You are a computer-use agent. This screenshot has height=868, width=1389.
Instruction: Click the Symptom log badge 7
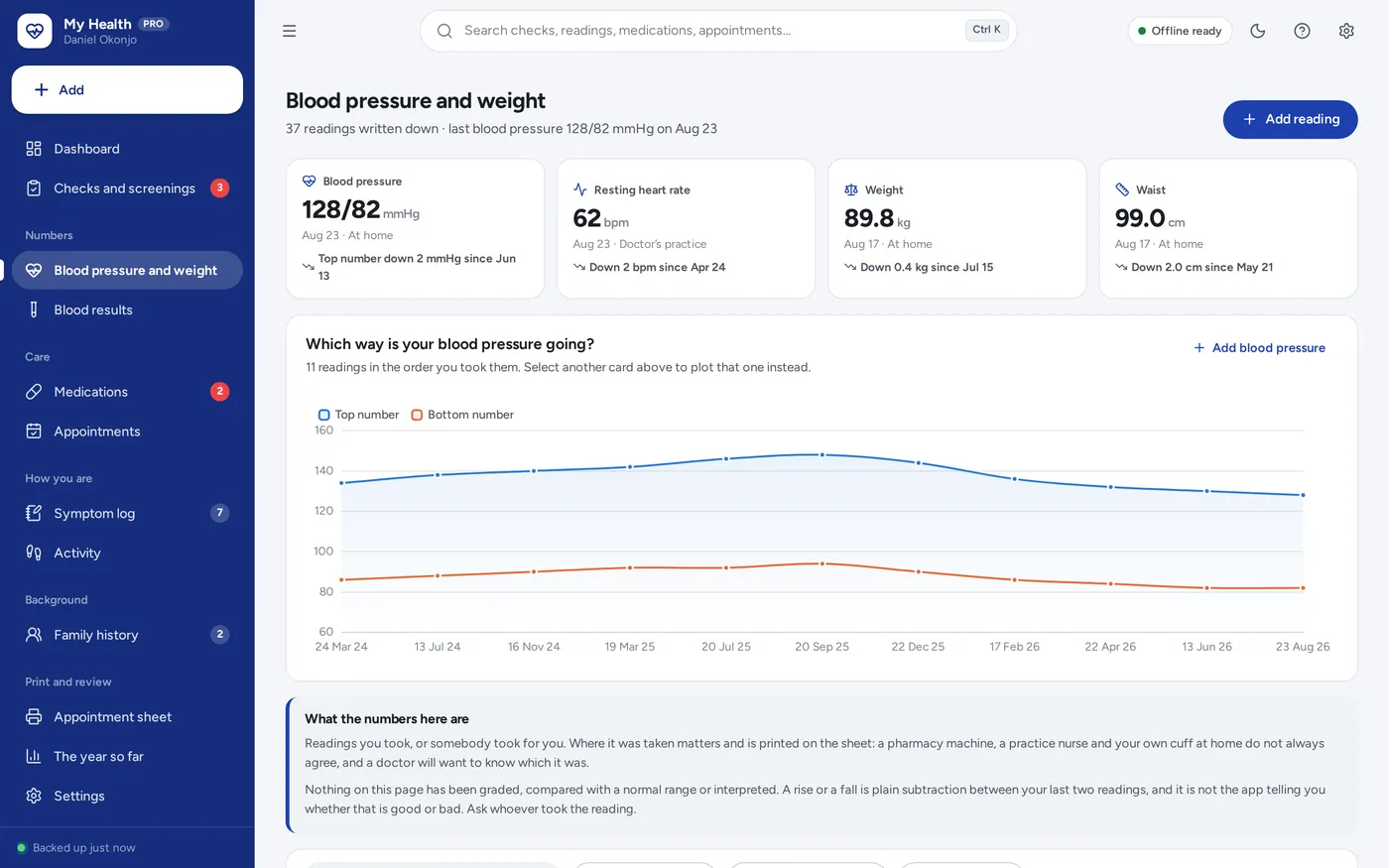220,513
